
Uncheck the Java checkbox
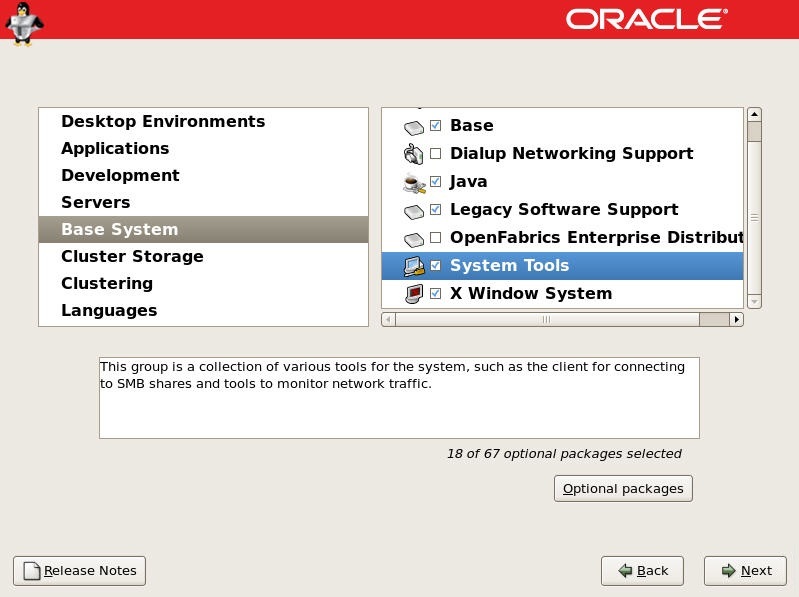(435, 181)
